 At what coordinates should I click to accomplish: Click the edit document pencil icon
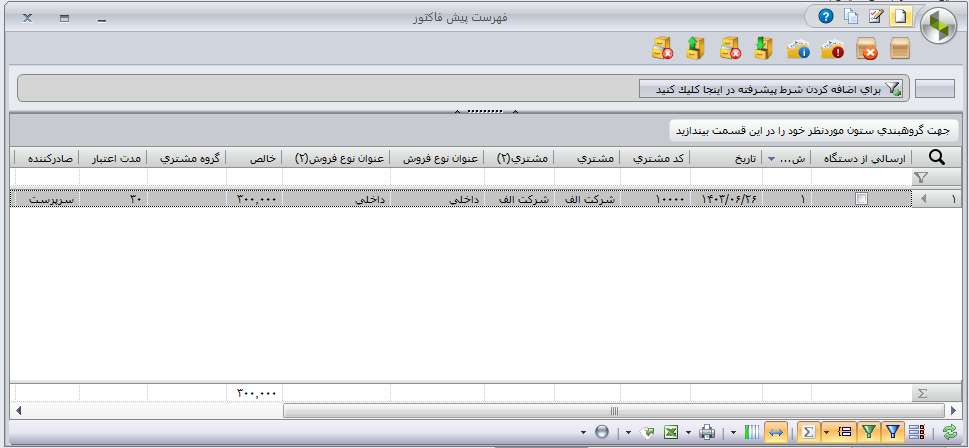click(x=876, y=17)
